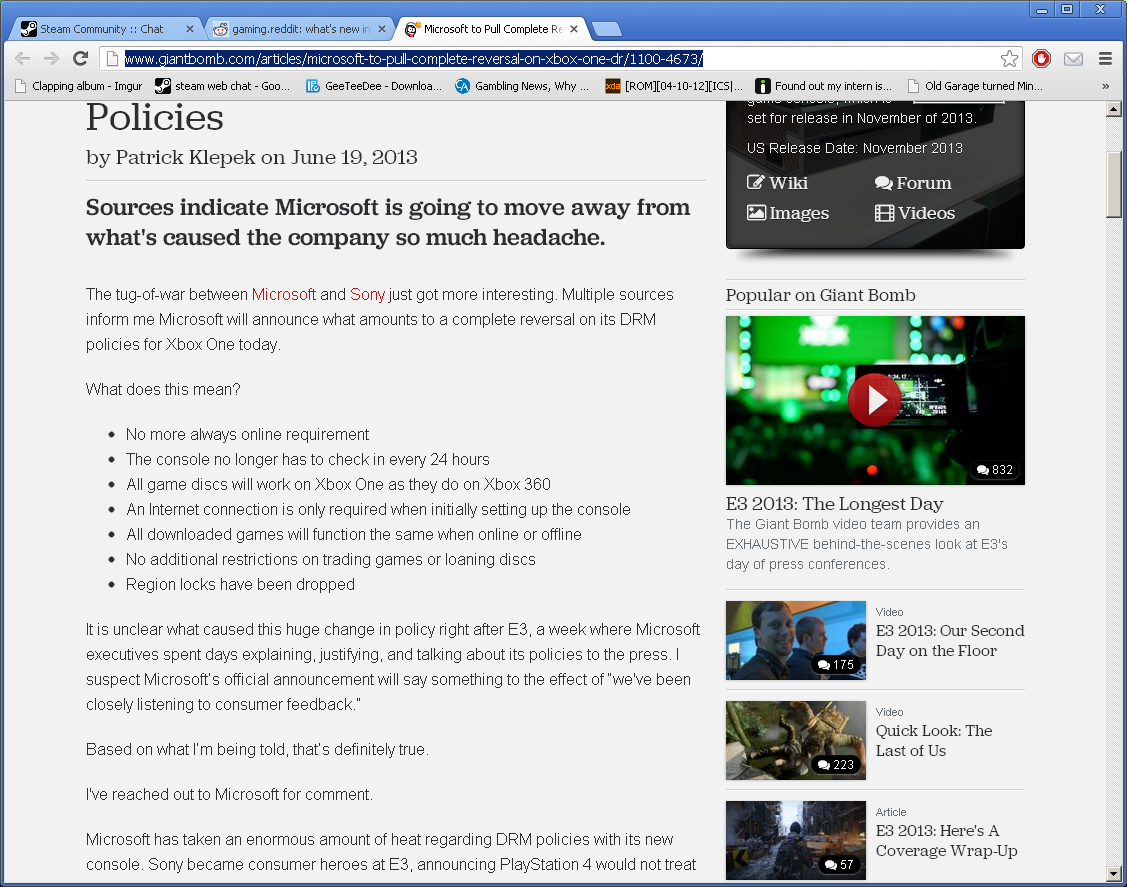The width and height of the screenshot is (1127, 887).
Task: Open the Chrome hamburger menu
Action: [1105, 59]
